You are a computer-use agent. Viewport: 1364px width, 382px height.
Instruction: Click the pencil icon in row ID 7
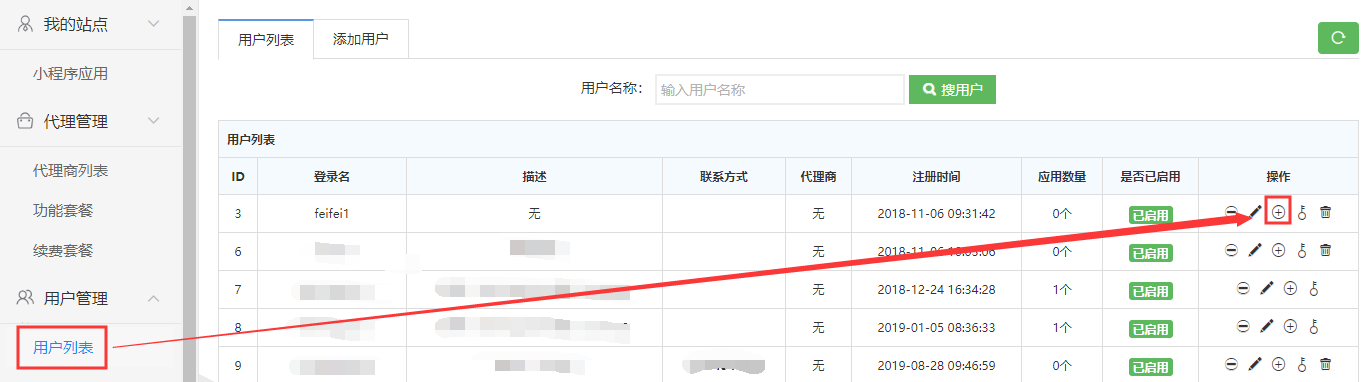pyautogui.click(x=1267, y=288)
